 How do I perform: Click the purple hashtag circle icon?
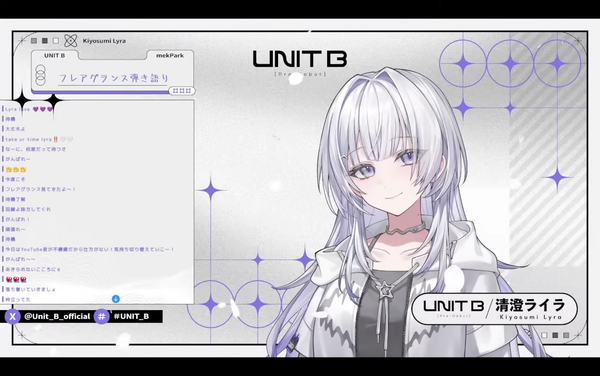point(102,316)
